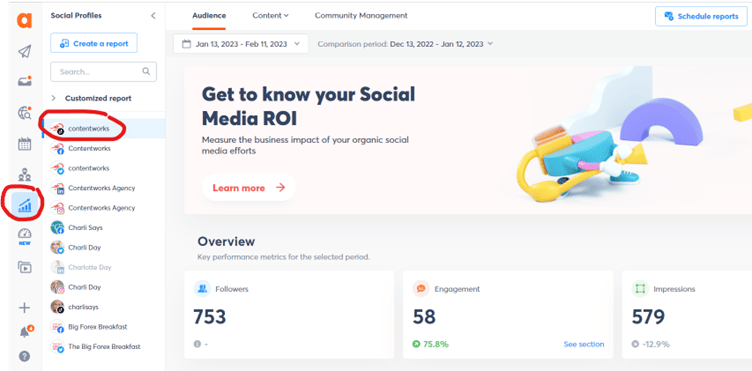Open the paper plane publishing icon

(x=24, y=51)
